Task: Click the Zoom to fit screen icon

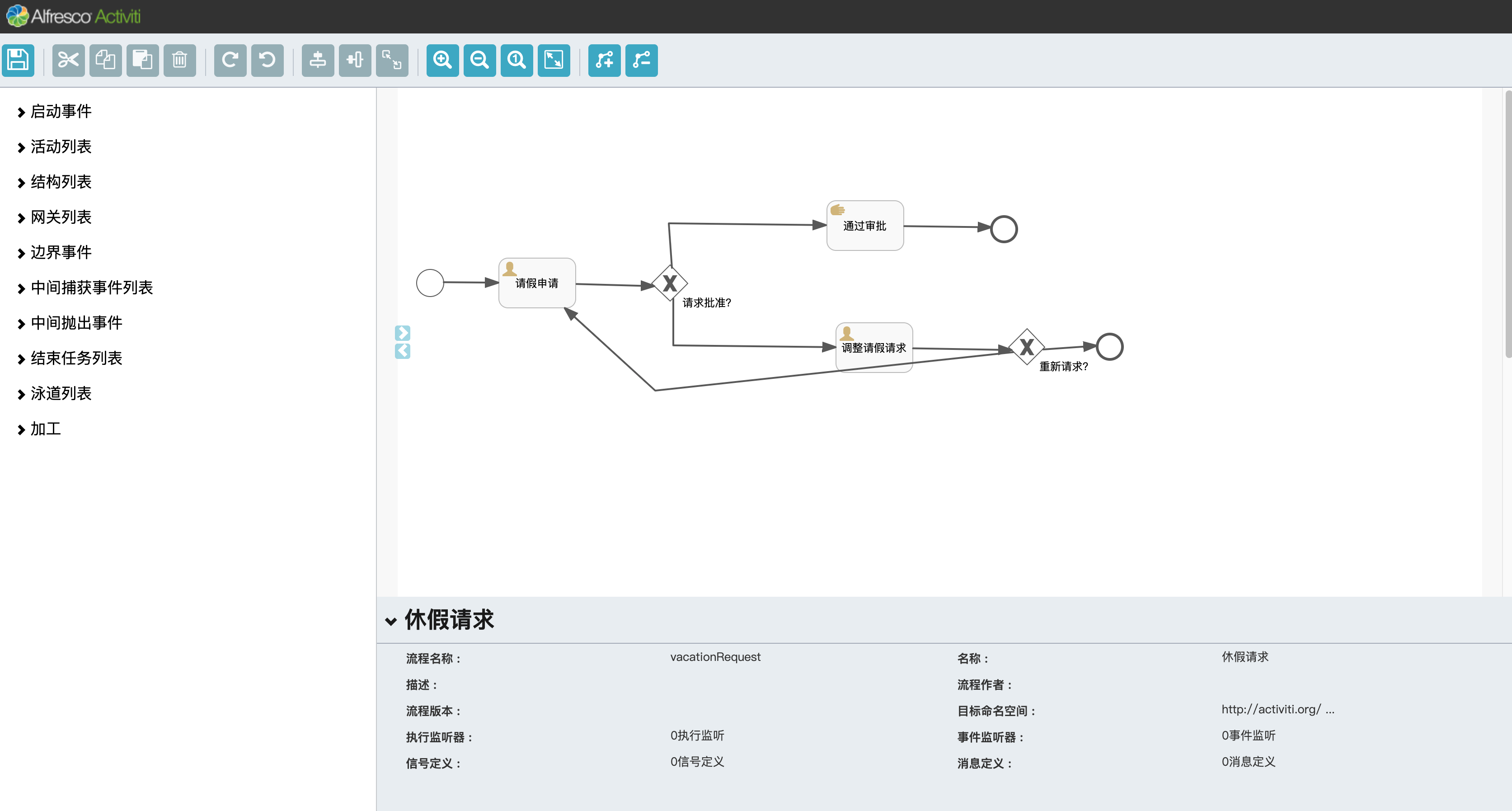Action: [x=554, y=60]
